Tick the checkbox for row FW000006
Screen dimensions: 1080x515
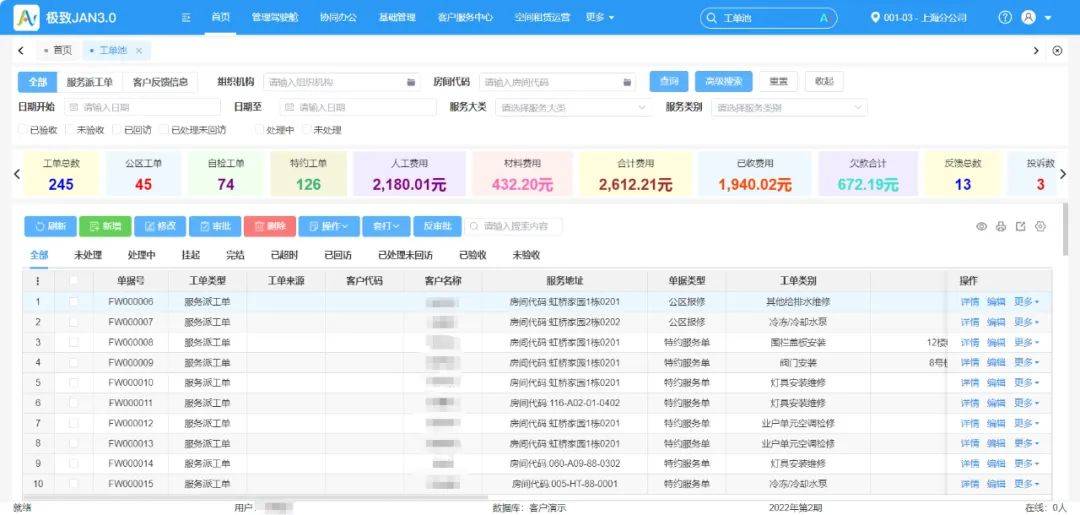coord(73,302)
